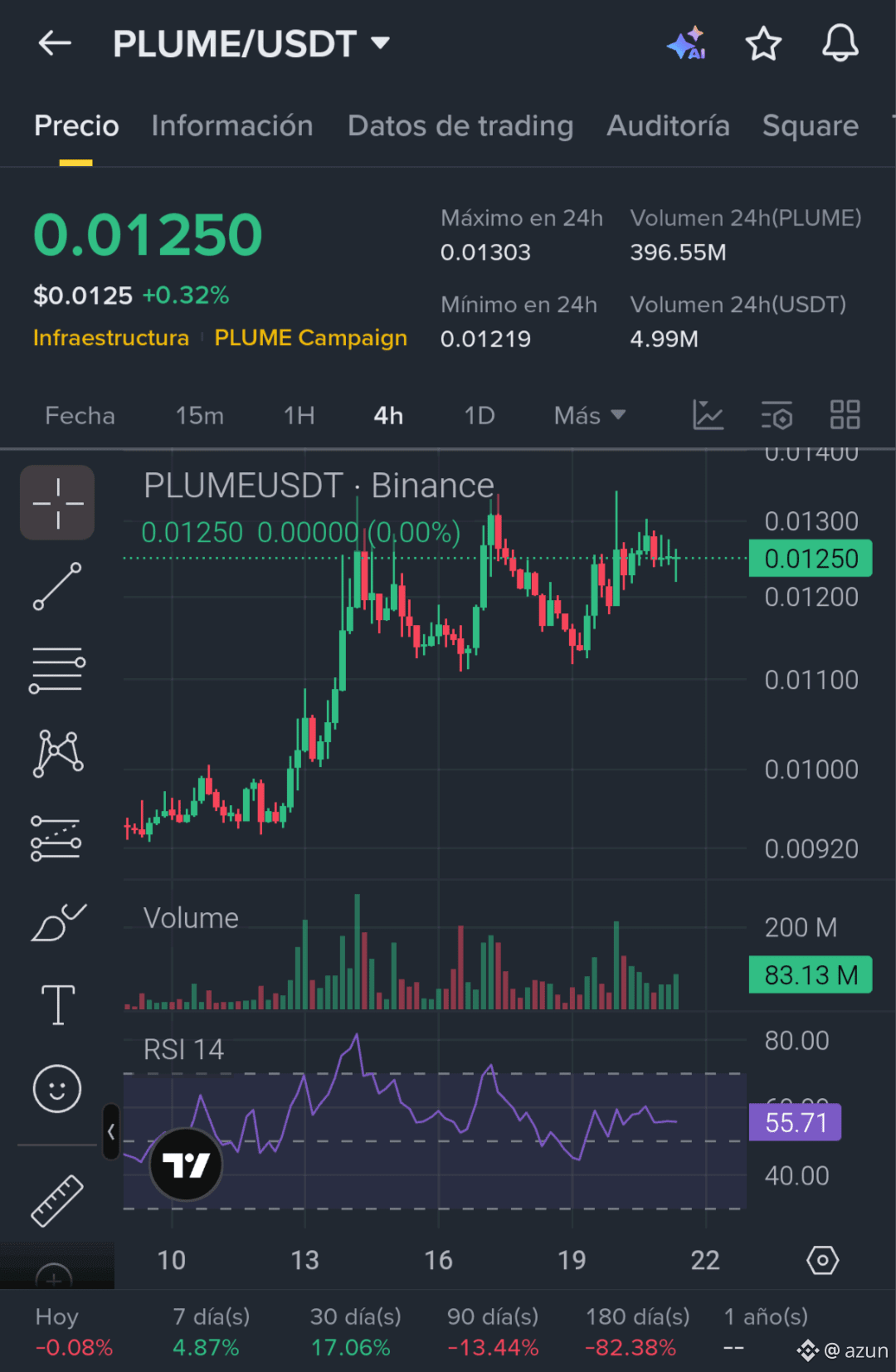
Task: Add PLUME/USDT to favorites with star
Action: pyautogui.click(x=763, y=43)
